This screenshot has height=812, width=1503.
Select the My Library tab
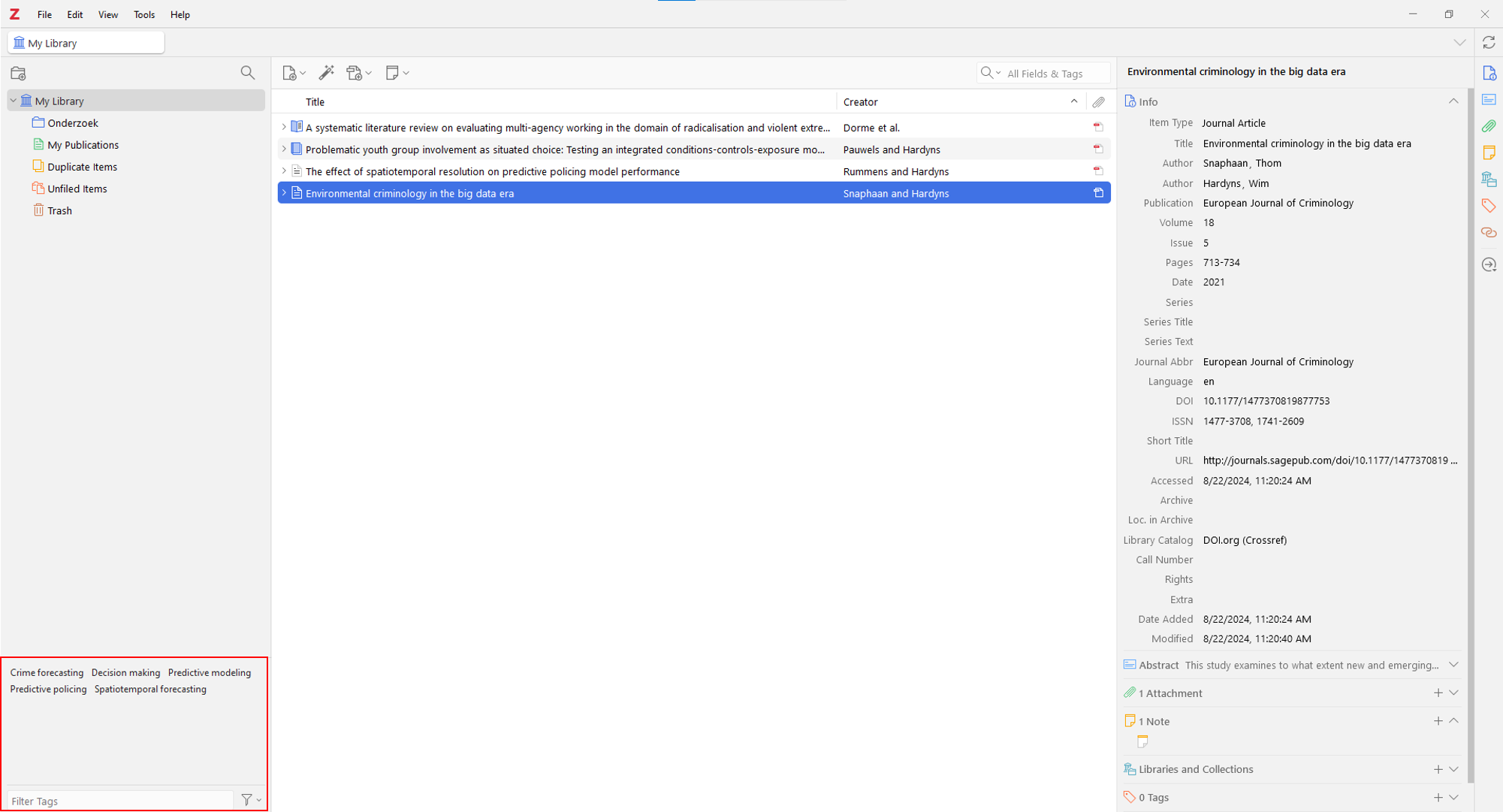(x=86, y=43)
